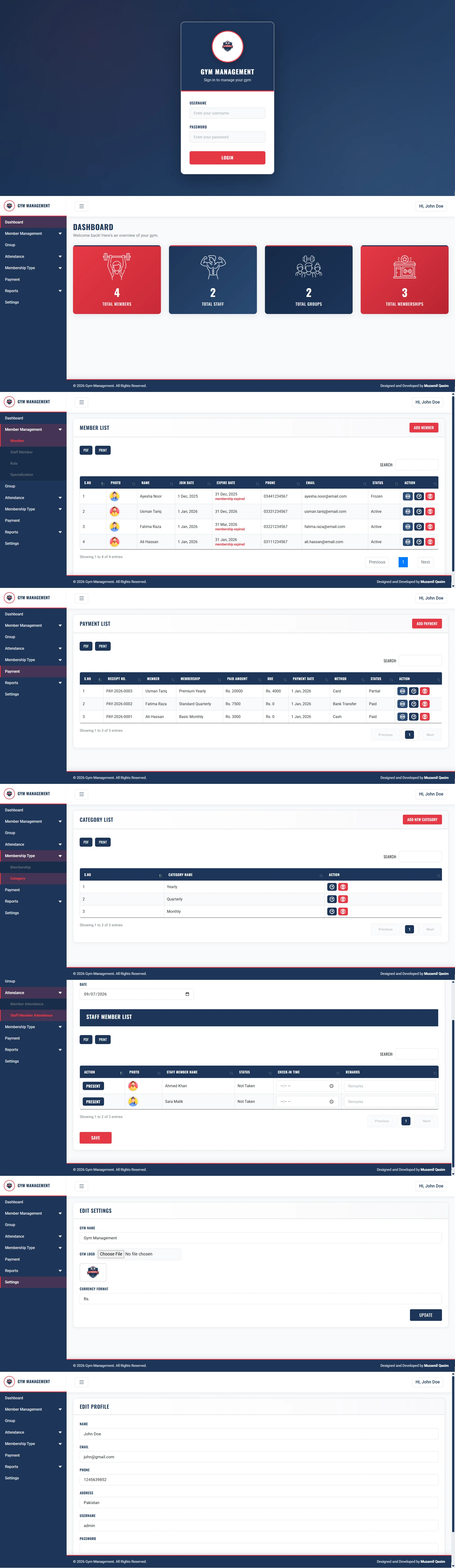Click the Search box on the Member List

[417, 465]
